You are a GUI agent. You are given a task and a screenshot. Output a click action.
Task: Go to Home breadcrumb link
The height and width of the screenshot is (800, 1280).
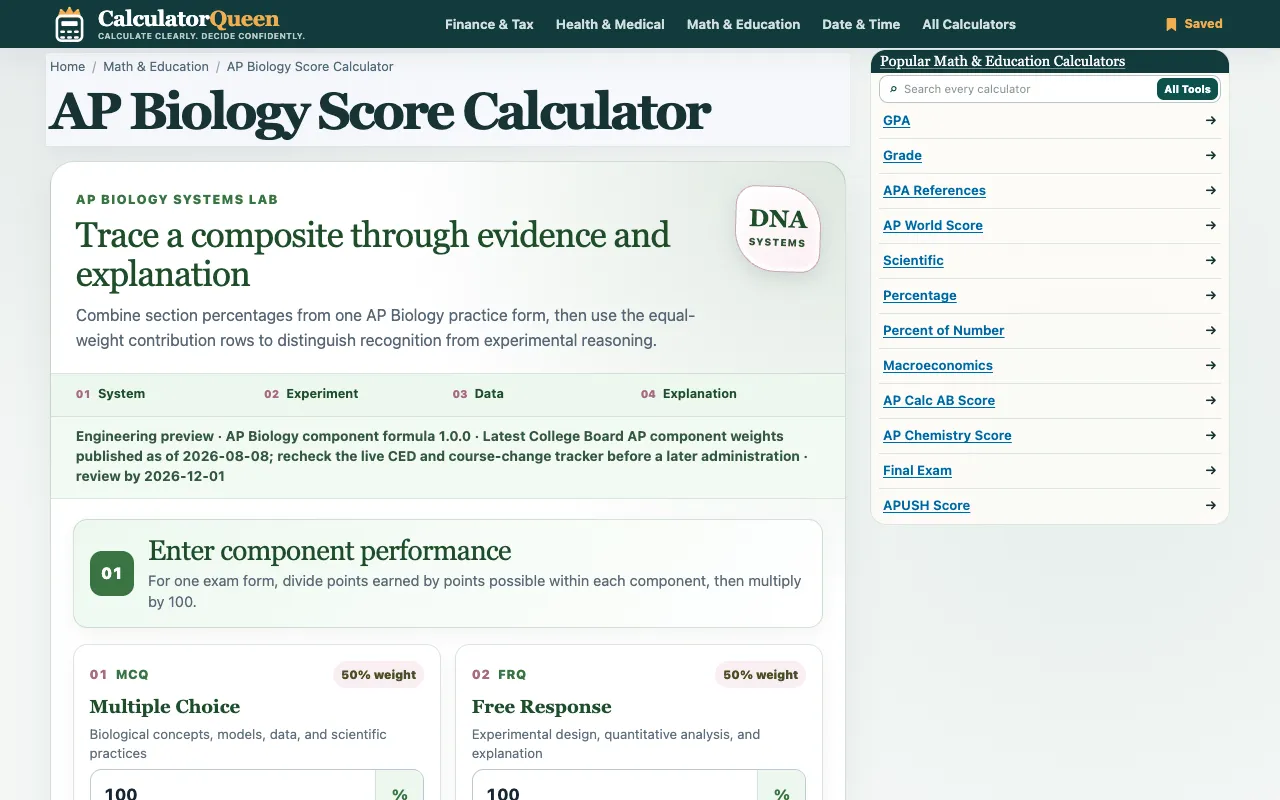68,67
